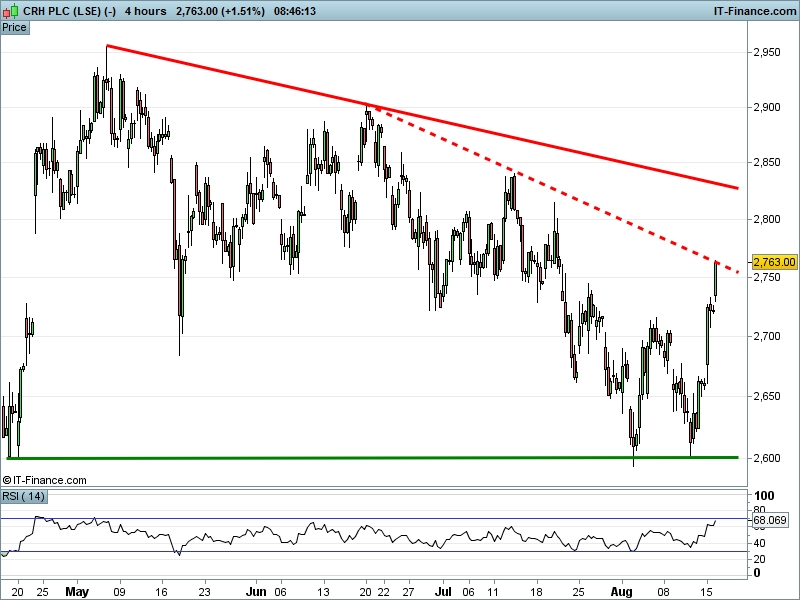Click the 2,763.00 (+1.51%) price readout

pos(220,11)
